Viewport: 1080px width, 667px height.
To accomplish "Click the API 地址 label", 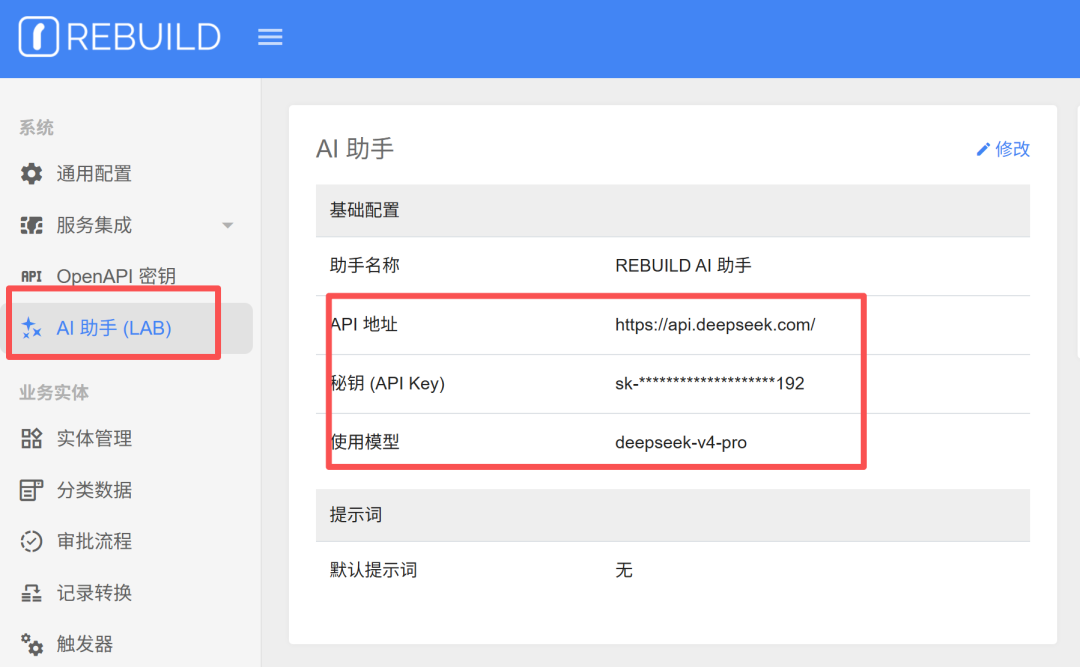I will 364,325.
